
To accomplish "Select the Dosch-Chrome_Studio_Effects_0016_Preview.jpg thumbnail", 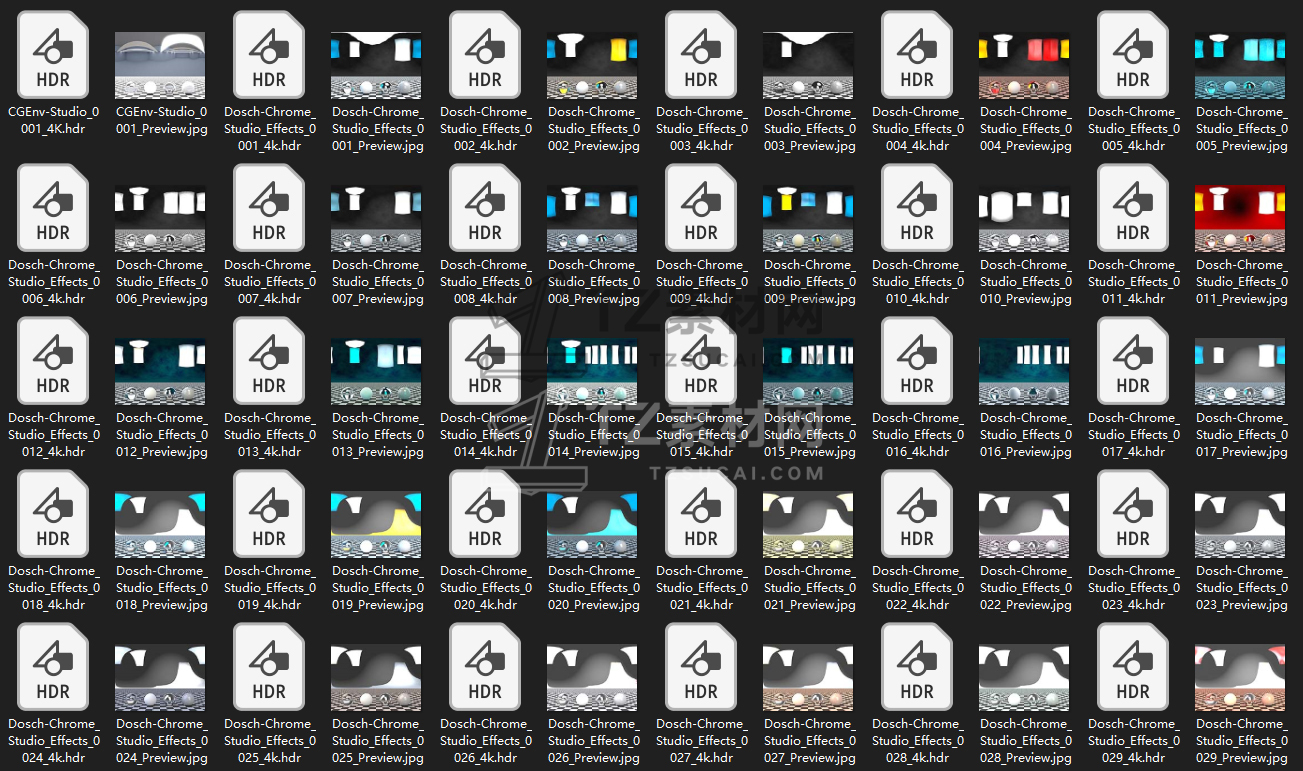I will pyautogui.click(x=1025, y=372).
